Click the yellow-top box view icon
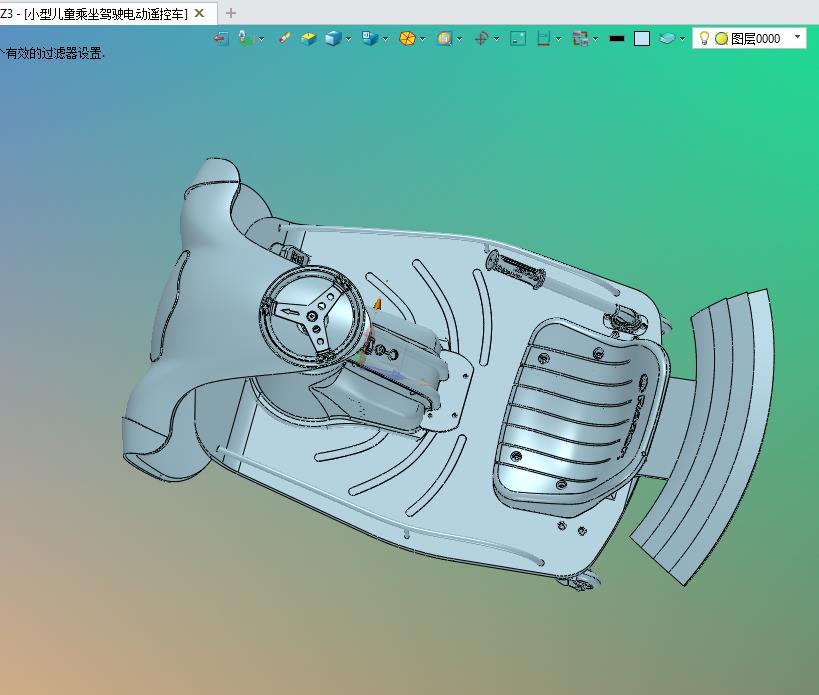 pos(309,39)
